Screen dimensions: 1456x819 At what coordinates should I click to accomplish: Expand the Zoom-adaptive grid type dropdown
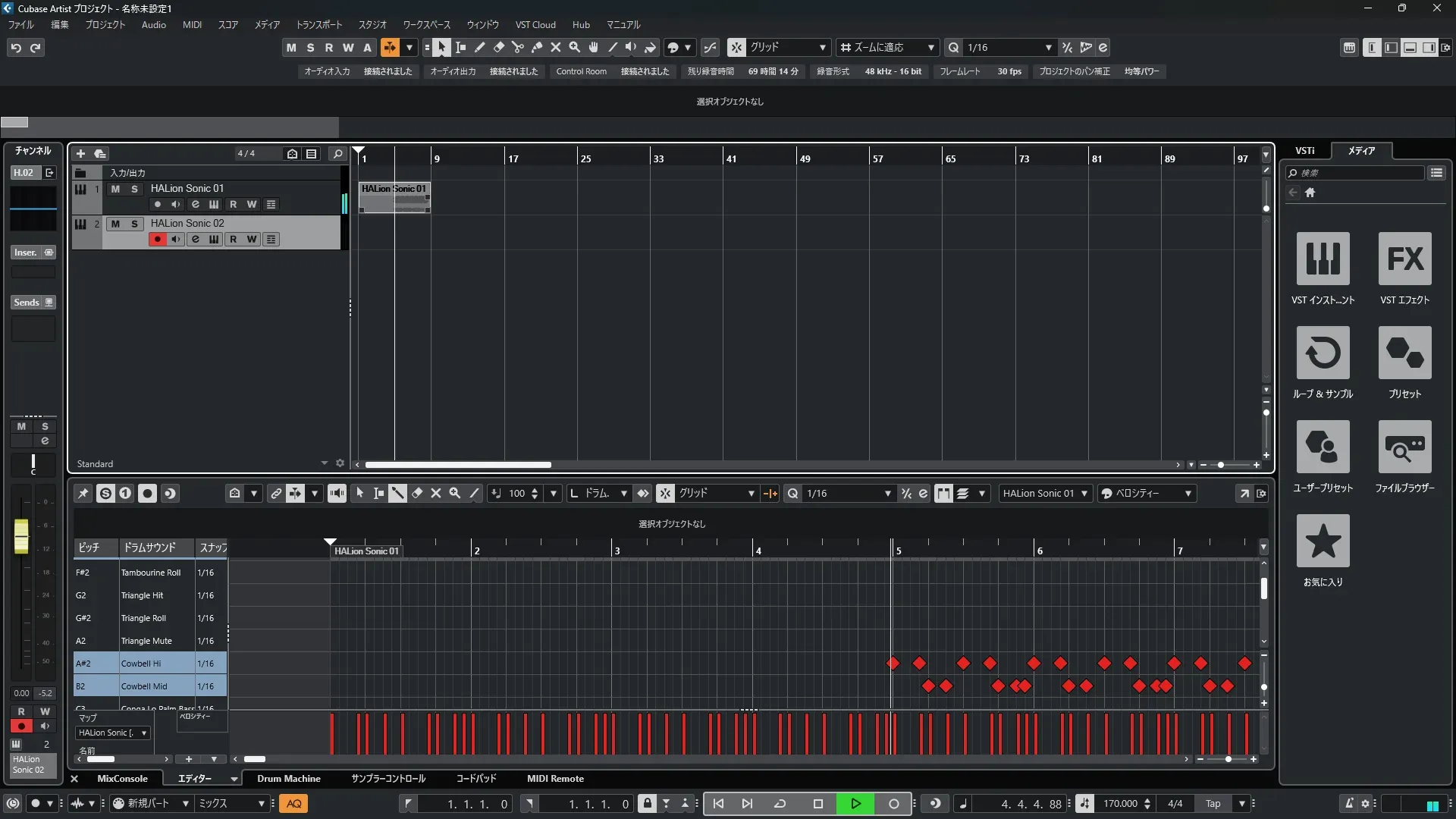[930, 48]
